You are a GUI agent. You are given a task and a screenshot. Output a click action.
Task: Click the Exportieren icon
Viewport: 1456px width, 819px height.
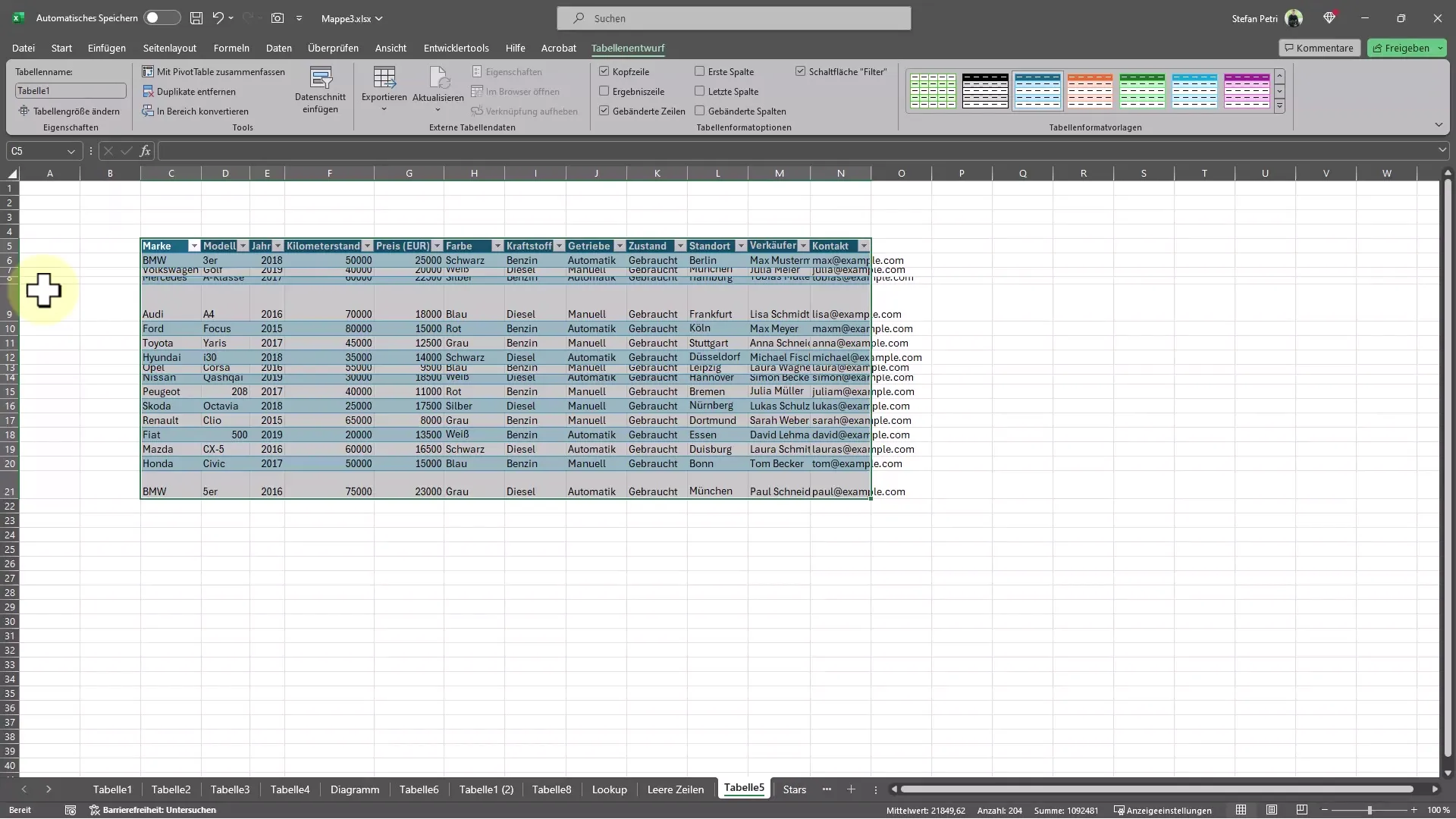(384, 77)
